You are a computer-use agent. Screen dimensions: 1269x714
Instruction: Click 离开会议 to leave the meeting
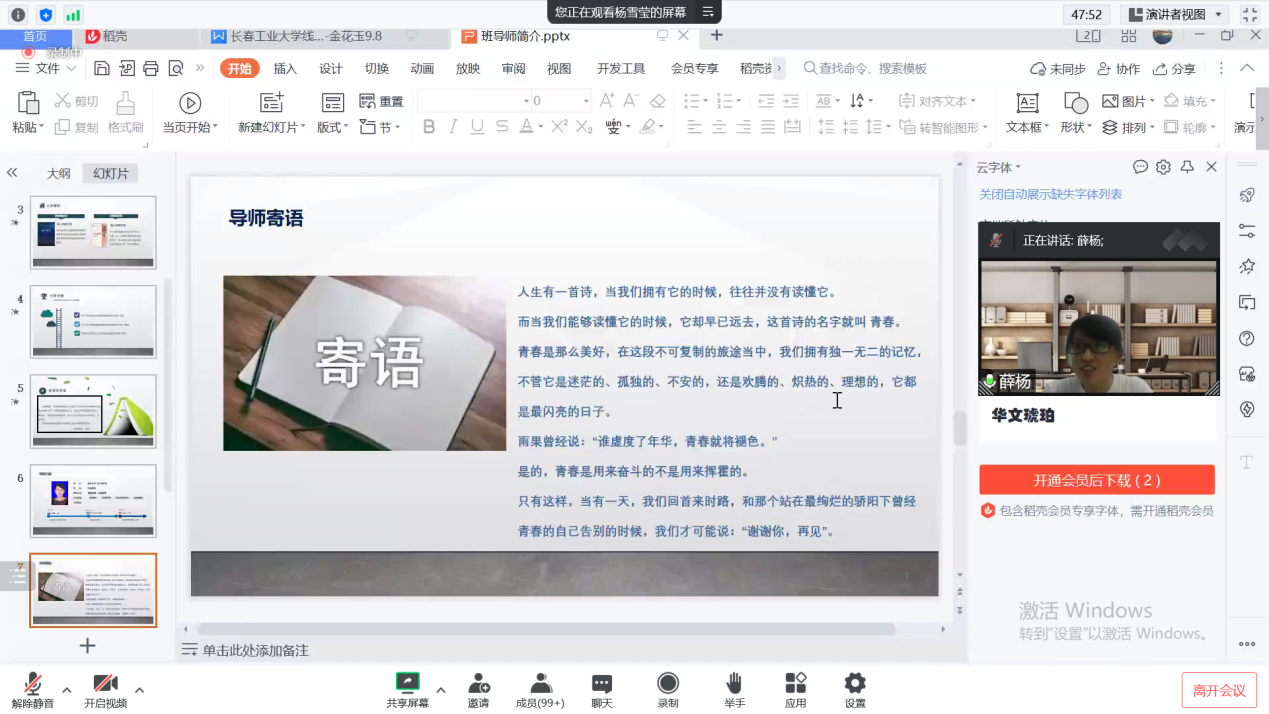1218,690
